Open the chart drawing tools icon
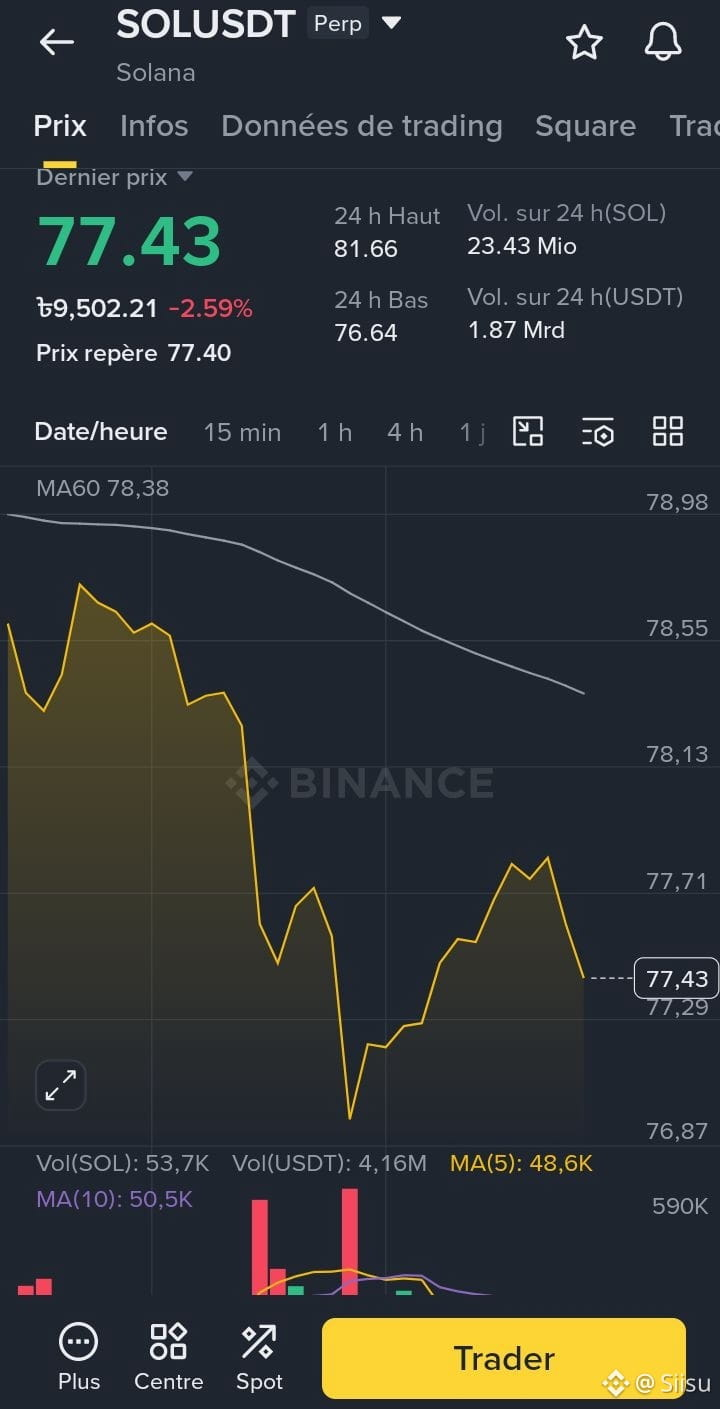This screenshot has width=720, height=1409. coord(528,431)
